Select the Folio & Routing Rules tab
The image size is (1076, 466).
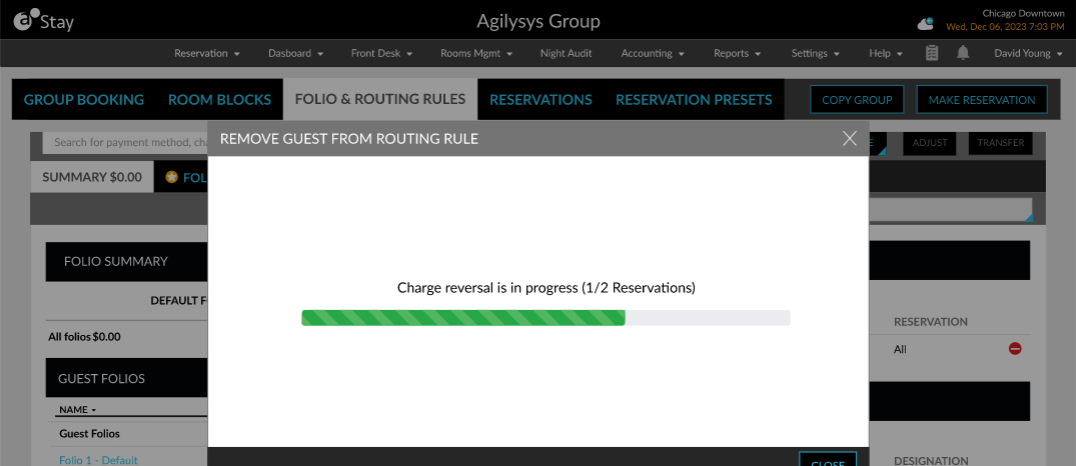click(x=380, y=100)
